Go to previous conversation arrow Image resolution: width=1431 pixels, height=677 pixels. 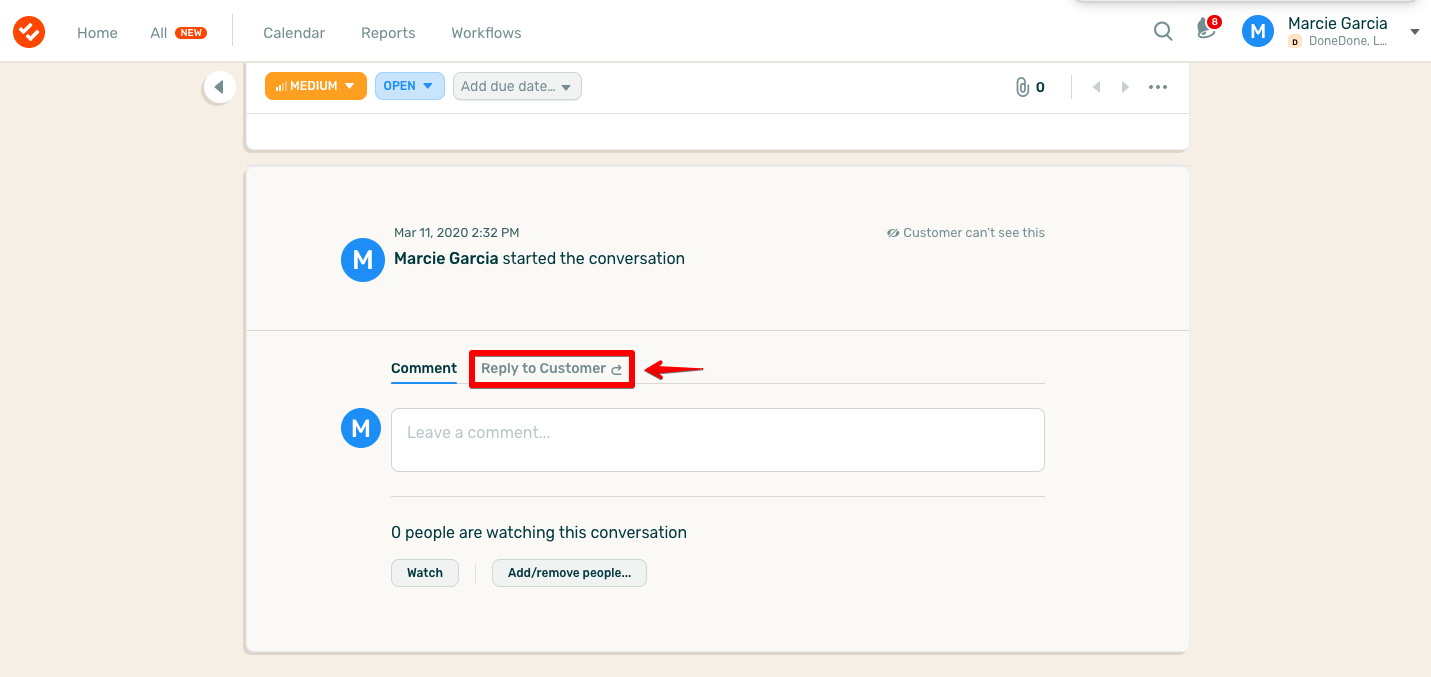click(1096, 87)
